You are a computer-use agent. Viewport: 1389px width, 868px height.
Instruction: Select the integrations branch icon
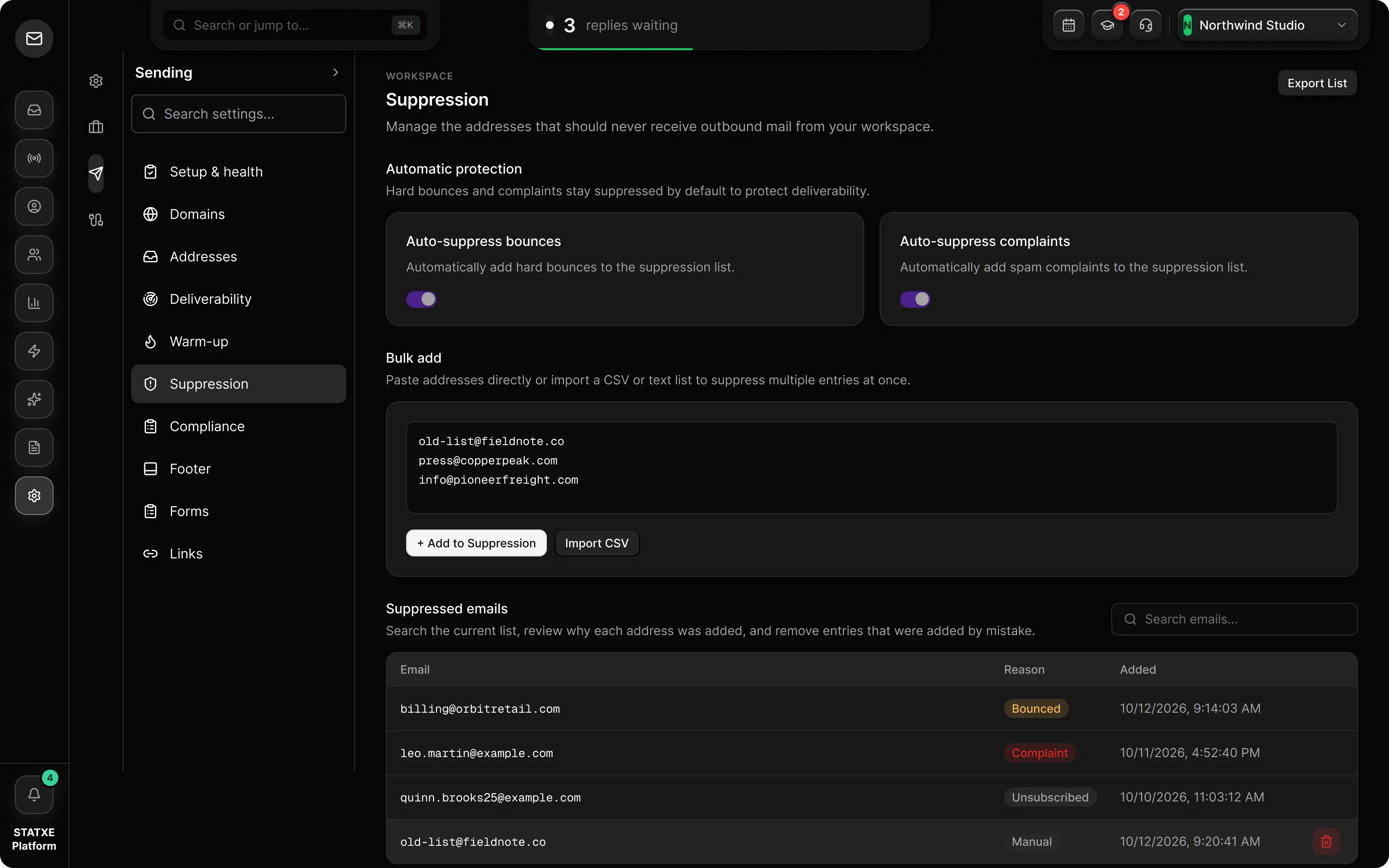[96, 220]
